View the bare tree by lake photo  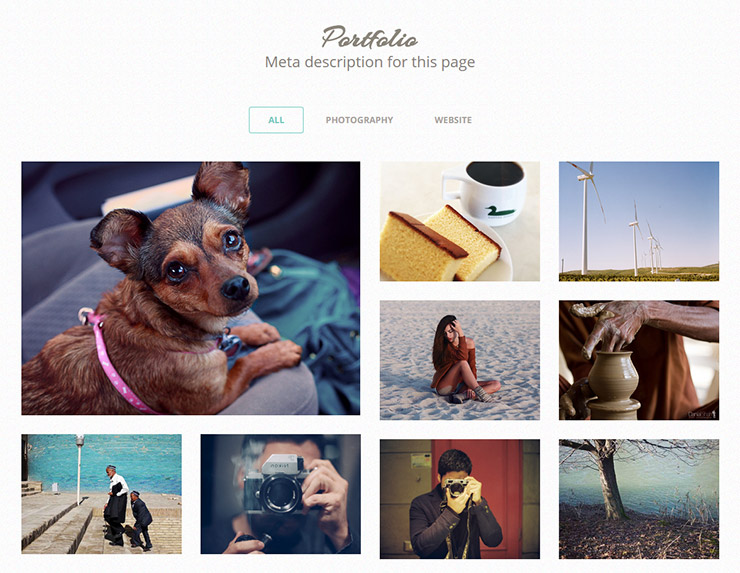click(x=639, y=499)
